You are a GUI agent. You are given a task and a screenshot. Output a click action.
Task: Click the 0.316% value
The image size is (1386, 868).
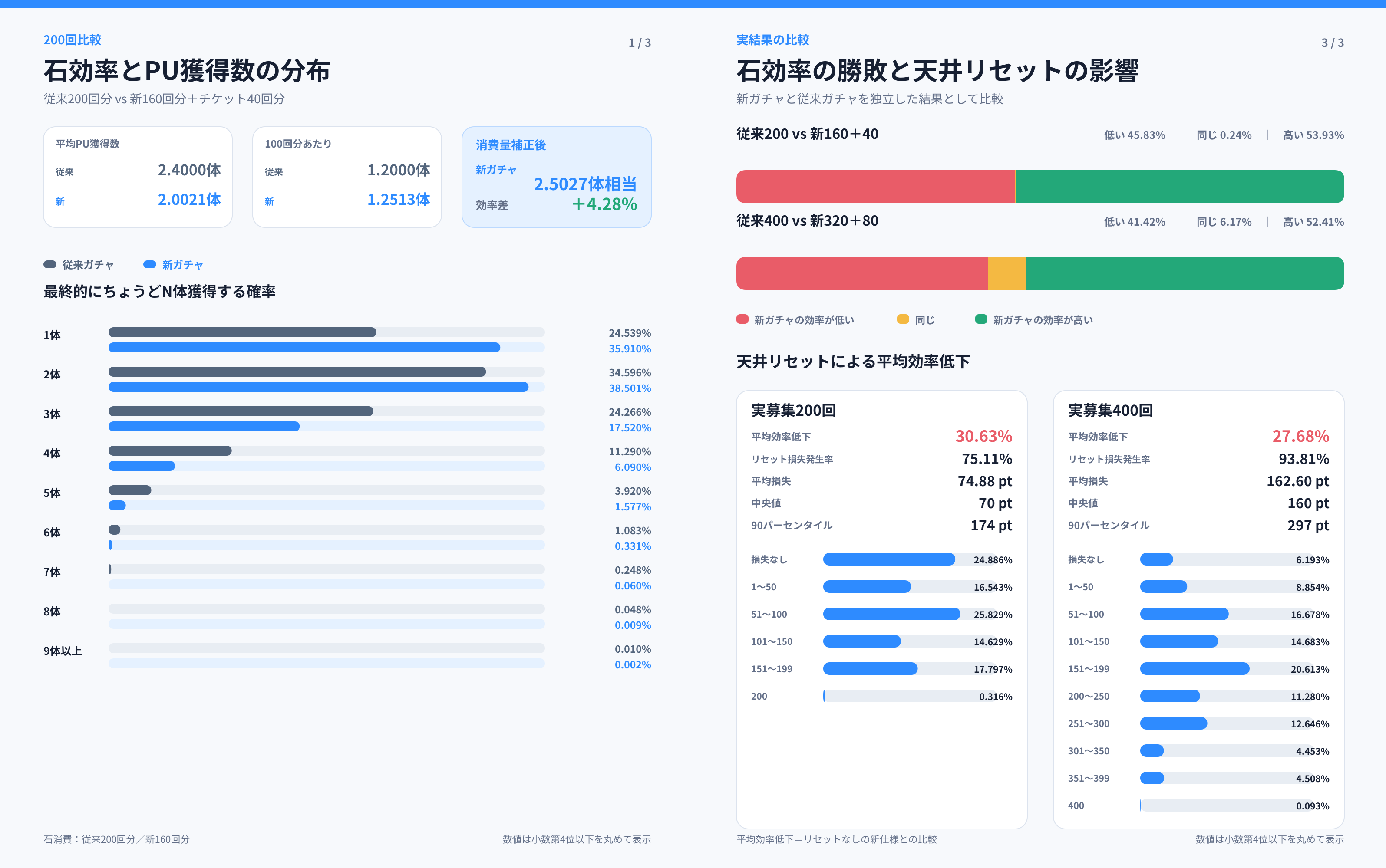coord(996,696)
